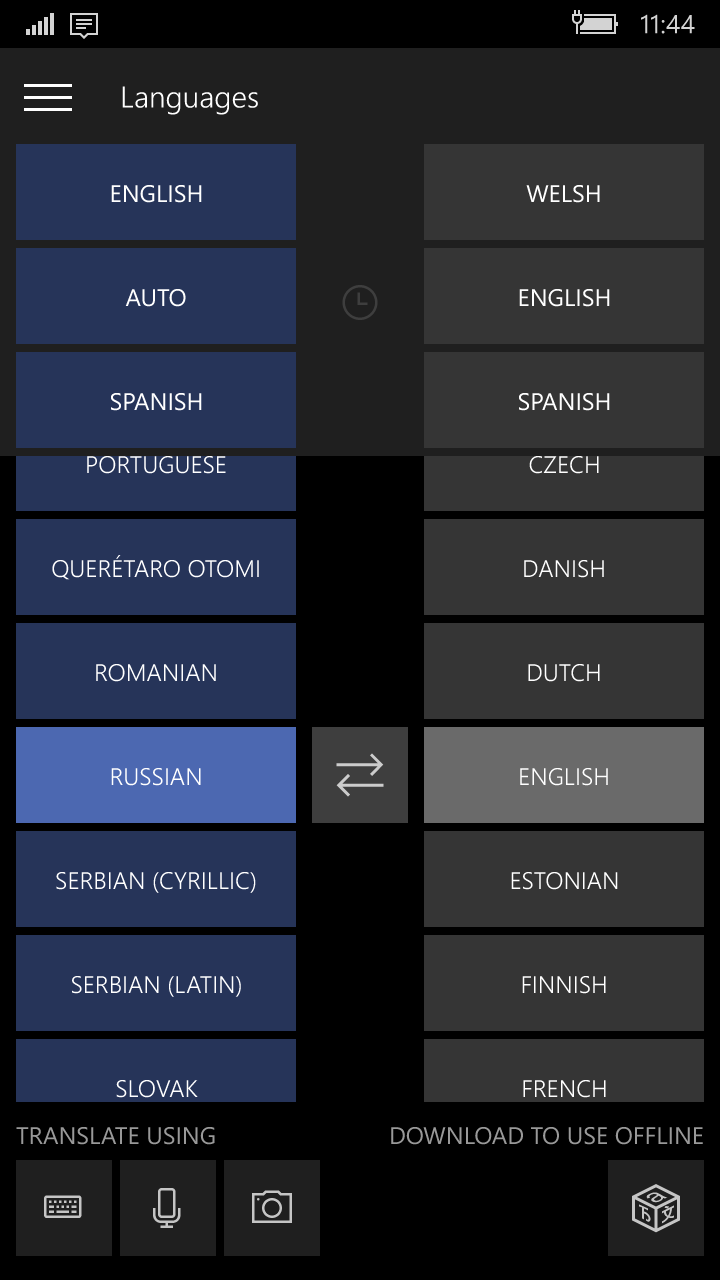Translate using microphone voice input
720x1280 pixels.
click(x=167, y=1207)
